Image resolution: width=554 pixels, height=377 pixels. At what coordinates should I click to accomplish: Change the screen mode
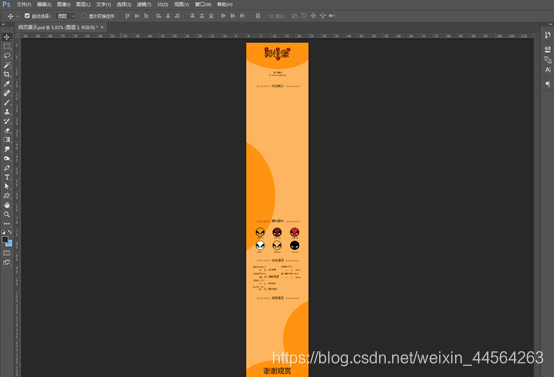7,263
